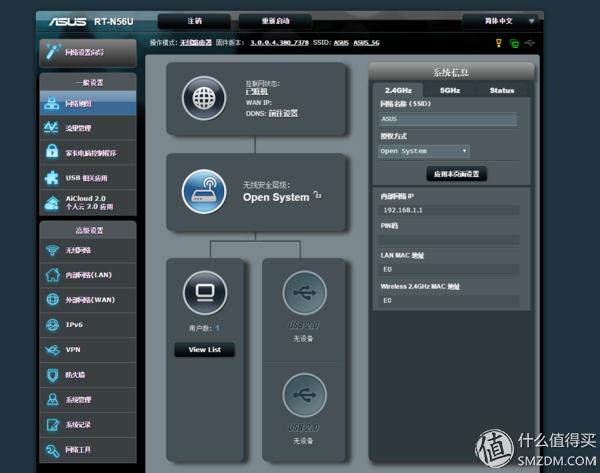Open the ASUS SSID link in header
The height and width of the screenshot is (473, 600).
coord(341,43)
